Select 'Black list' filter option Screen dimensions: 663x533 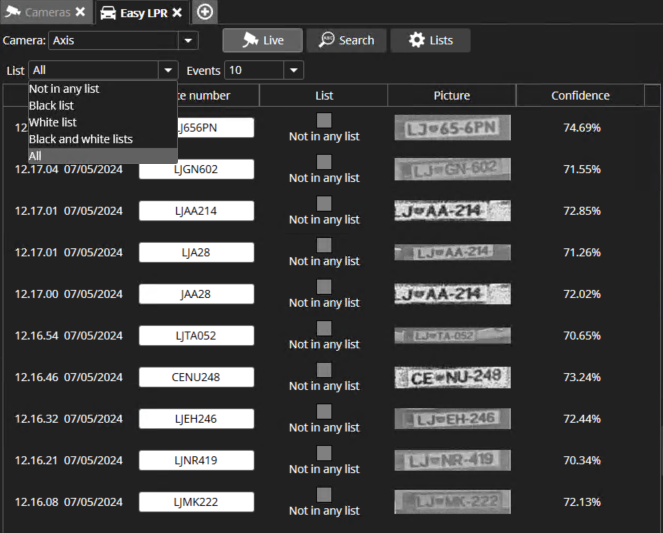[x=52, y=106]
